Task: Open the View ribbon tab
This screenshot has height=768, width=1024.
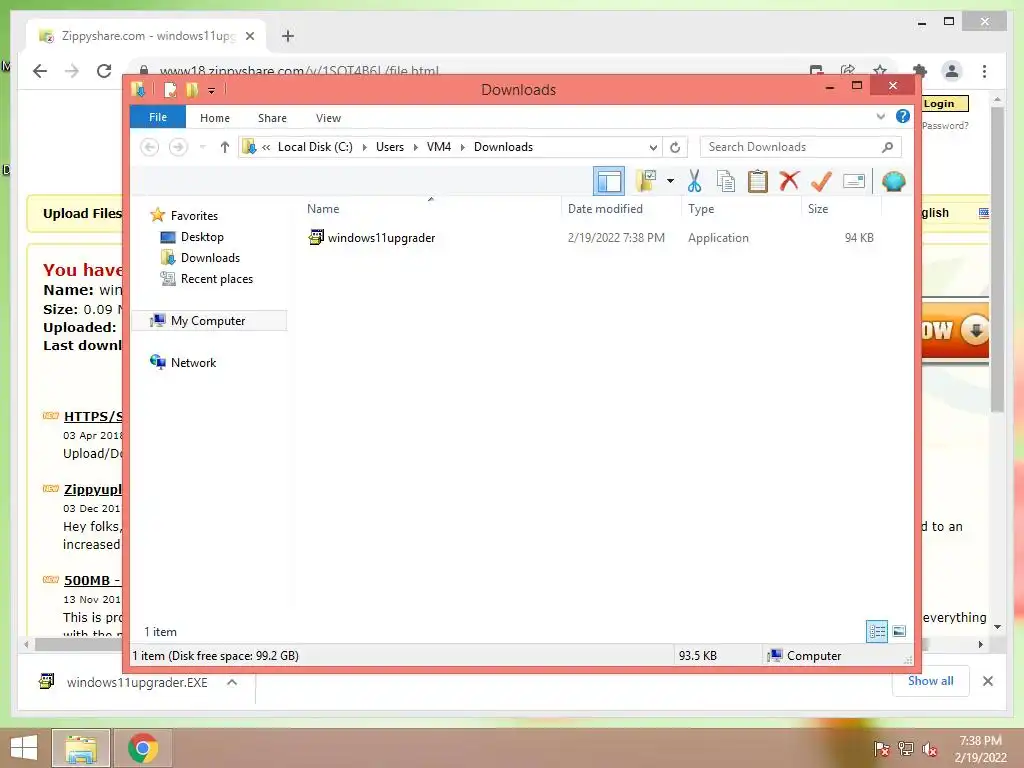Action: [328, 118]
